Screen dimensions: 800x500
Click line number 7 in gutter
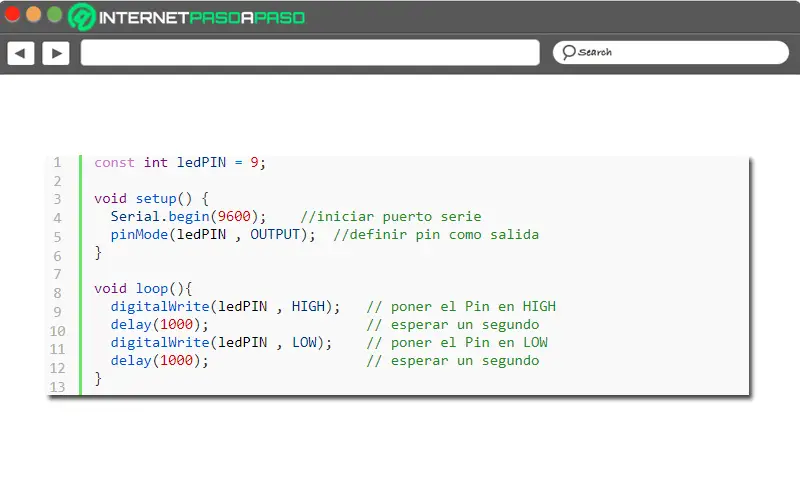coord(57,274)
